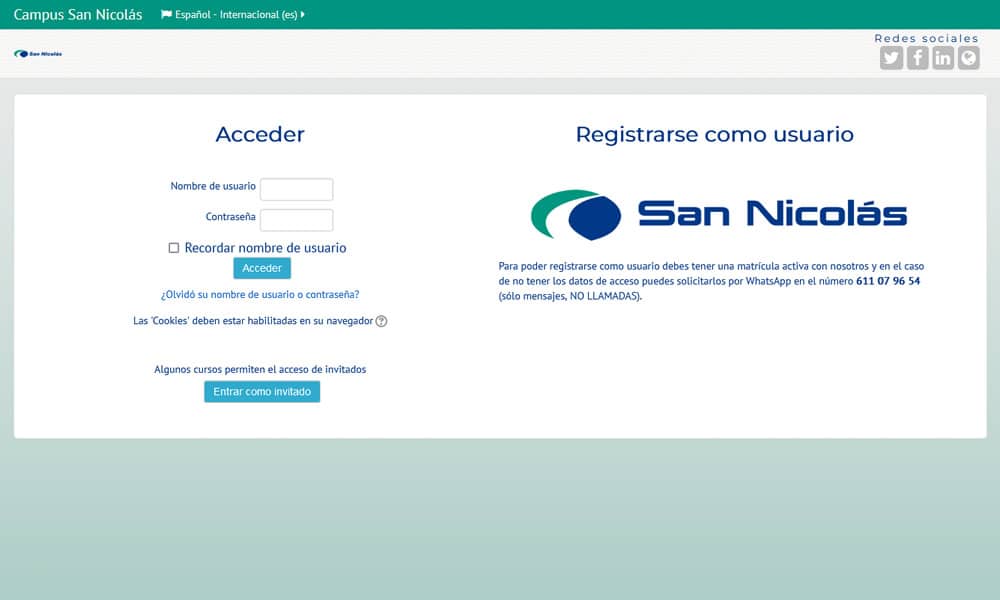
Task: Click the flag icon beside Español
Action: point(166,15)
